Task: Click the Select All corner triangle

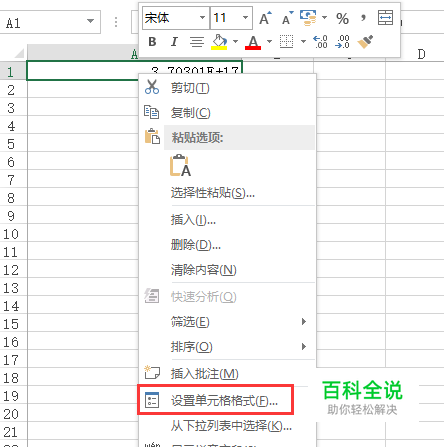Action: pos(19,53)
